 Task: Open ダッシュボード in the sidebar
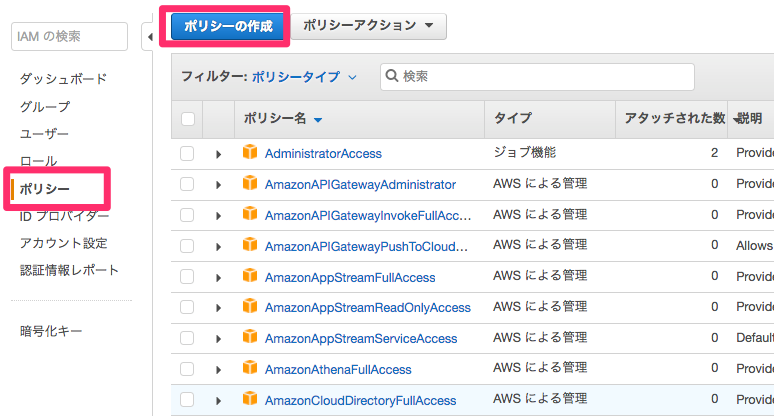tap(63, 79)
